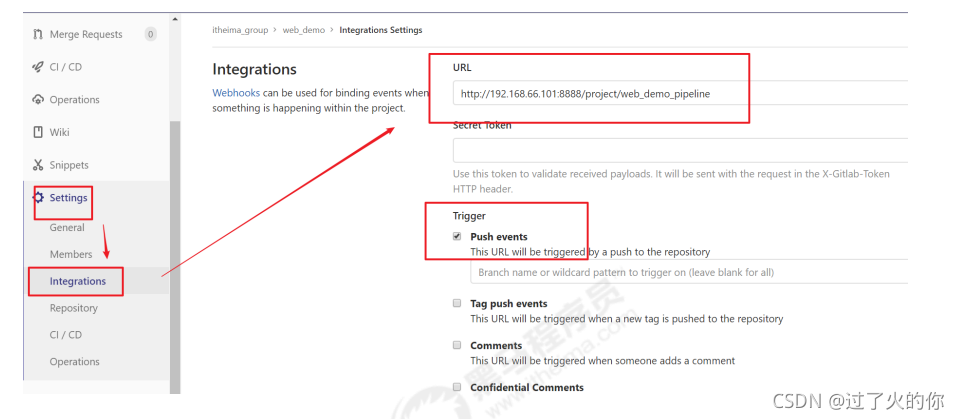Click the Merge Requests count badge
The width and height of the screenshot is (959, 419).
(x=150, y=34)
